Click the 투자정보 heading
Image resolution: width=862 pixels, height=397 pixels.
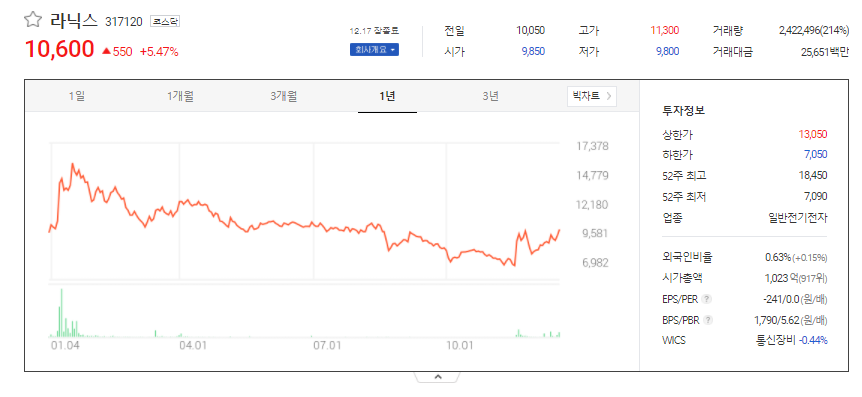pos(684,111)
